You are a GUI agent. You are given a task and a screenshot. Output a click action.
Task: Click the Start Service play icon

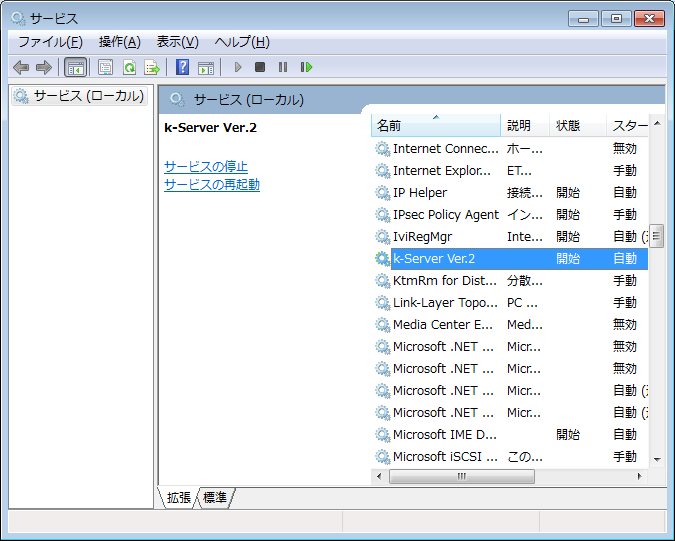point(238,67)
